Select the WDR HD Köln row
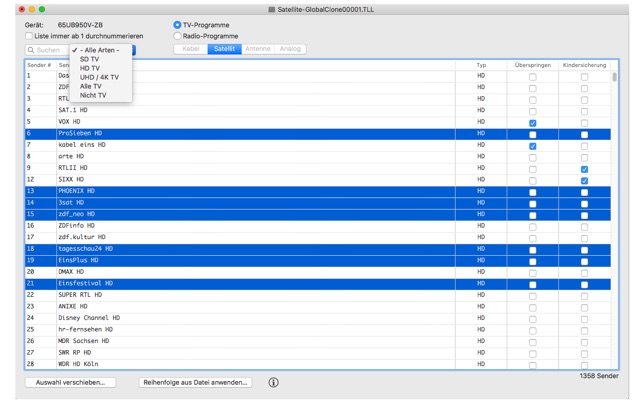 318,364
